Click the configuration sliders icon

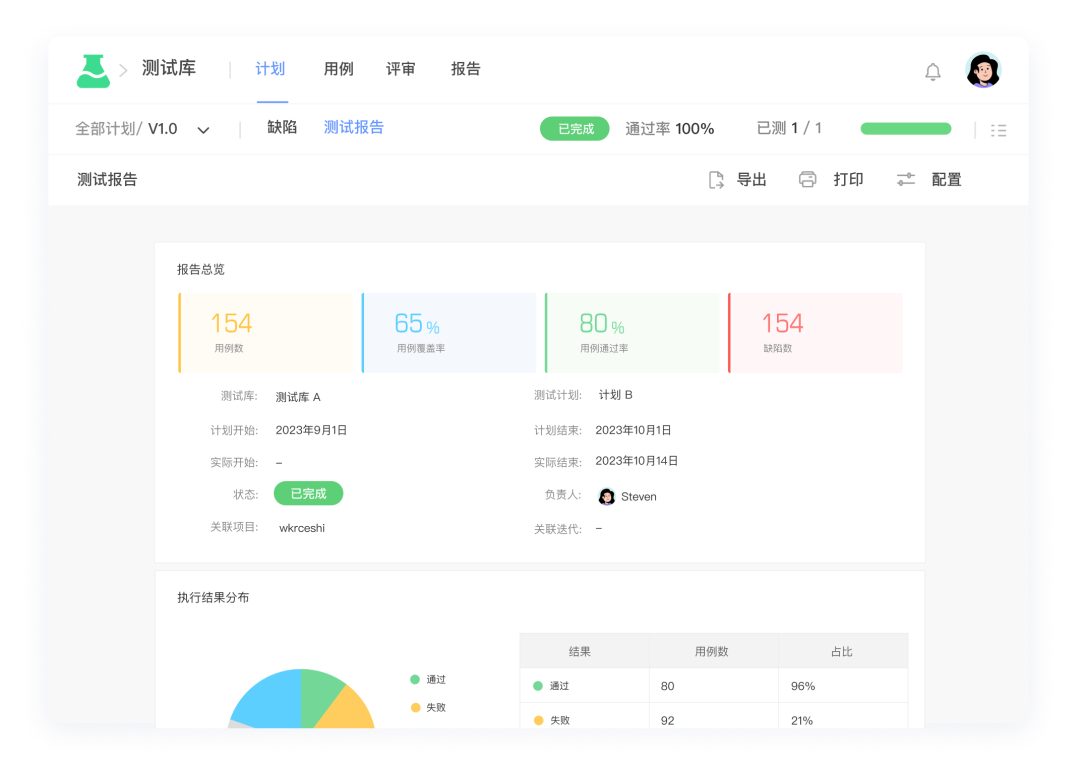coord(906,180)
